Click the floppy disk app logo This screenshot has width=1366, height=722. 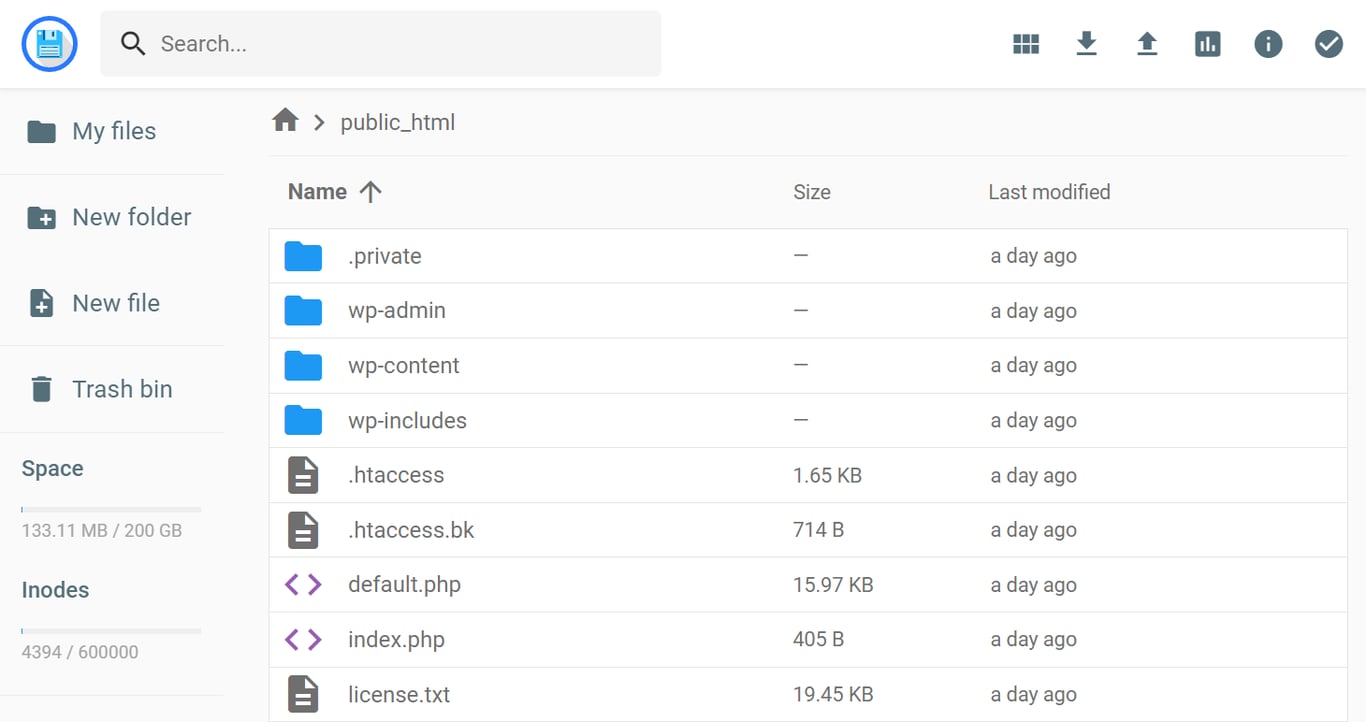(49, 44)
